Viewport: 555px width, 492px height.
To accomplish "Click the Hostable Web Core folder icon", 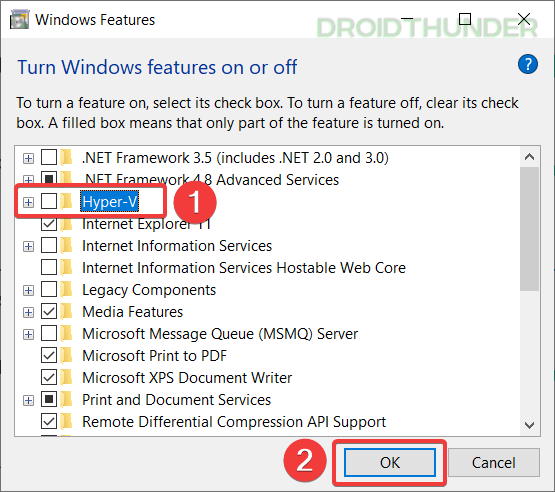I will pyautogui.click(x=66, y=268).
